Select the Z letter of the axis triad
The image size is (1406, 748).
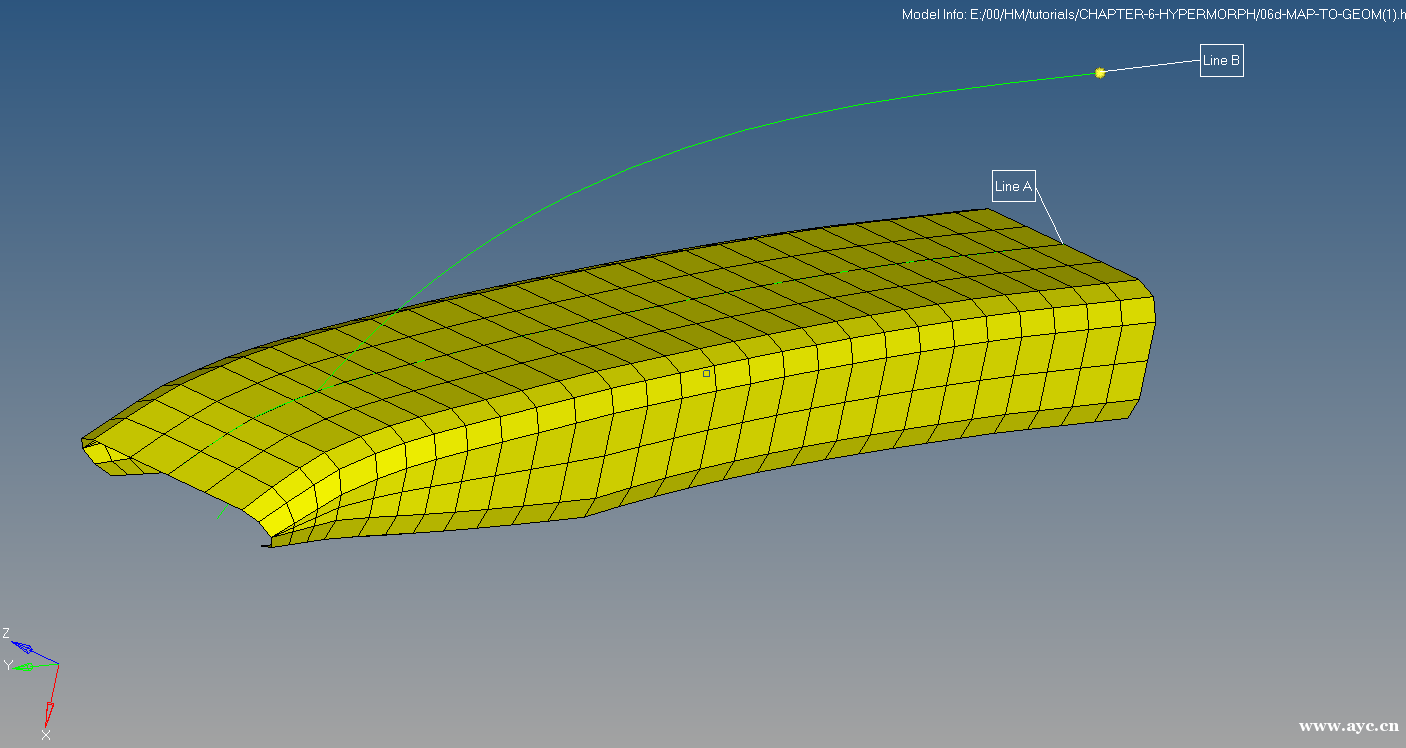[6, 633]
